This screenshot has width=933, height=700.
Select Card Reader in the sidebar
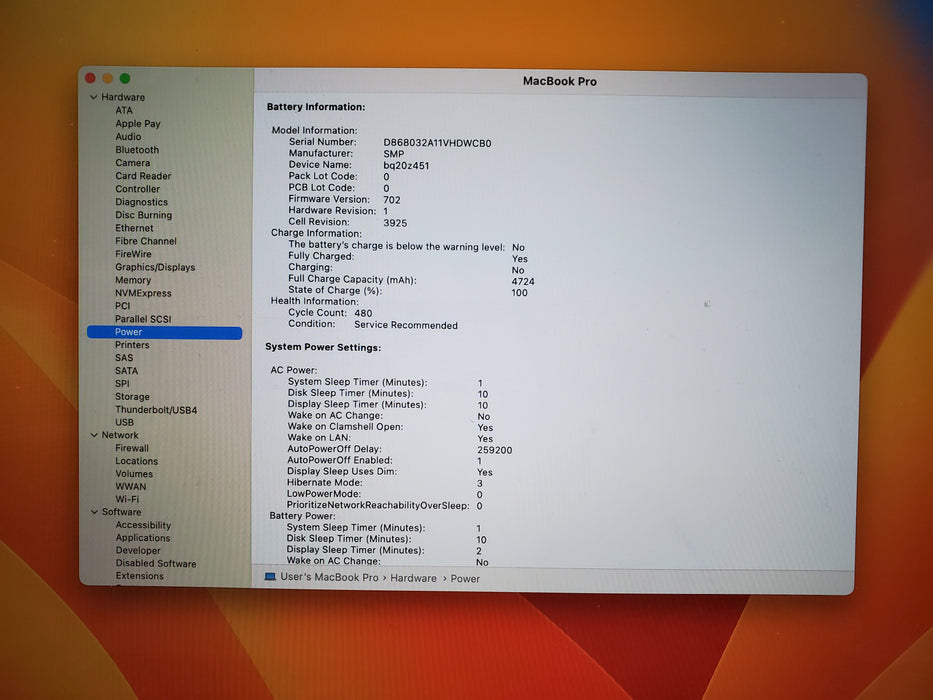[143, 176]
